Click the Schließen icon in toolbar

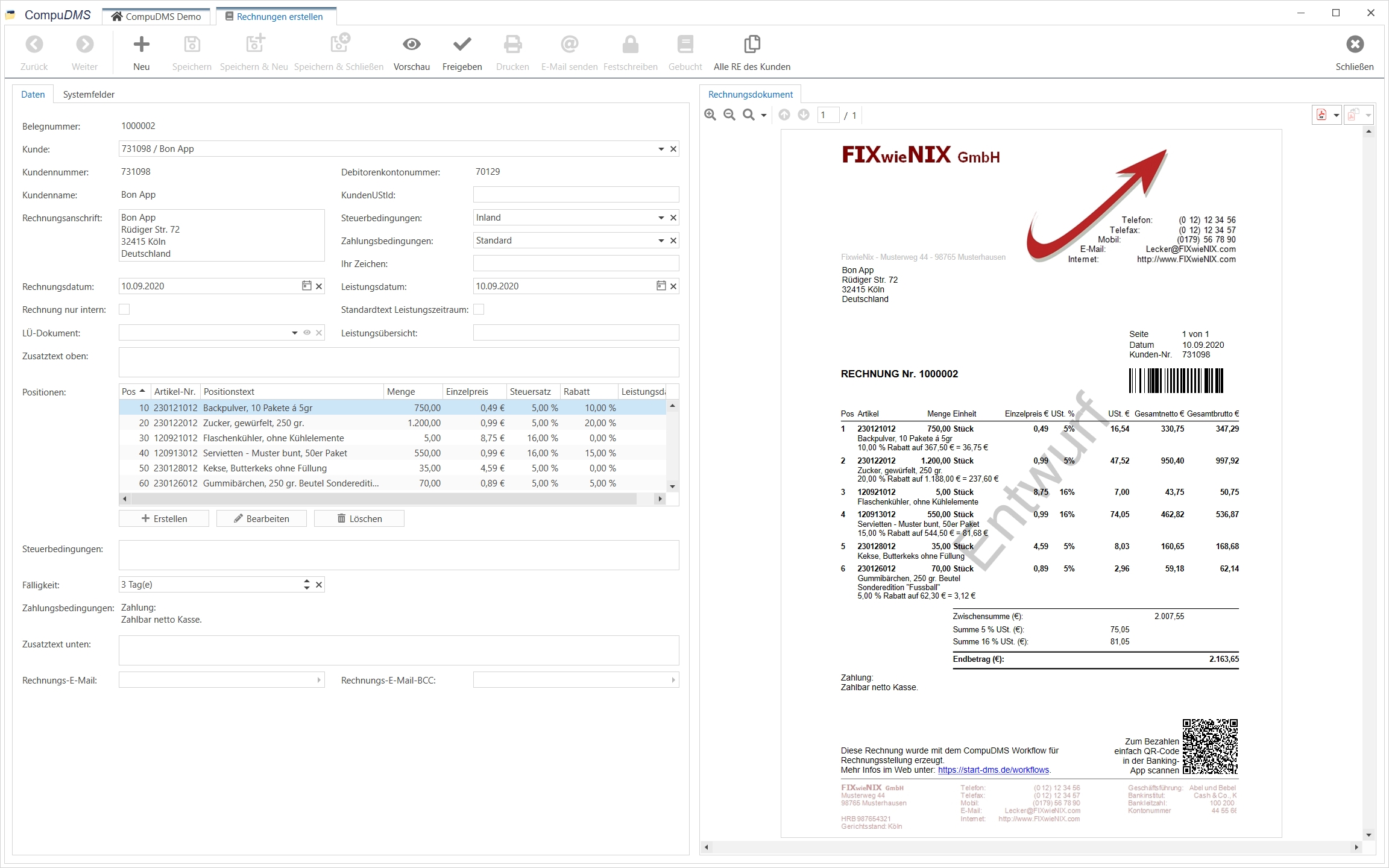click(1355, 45)
